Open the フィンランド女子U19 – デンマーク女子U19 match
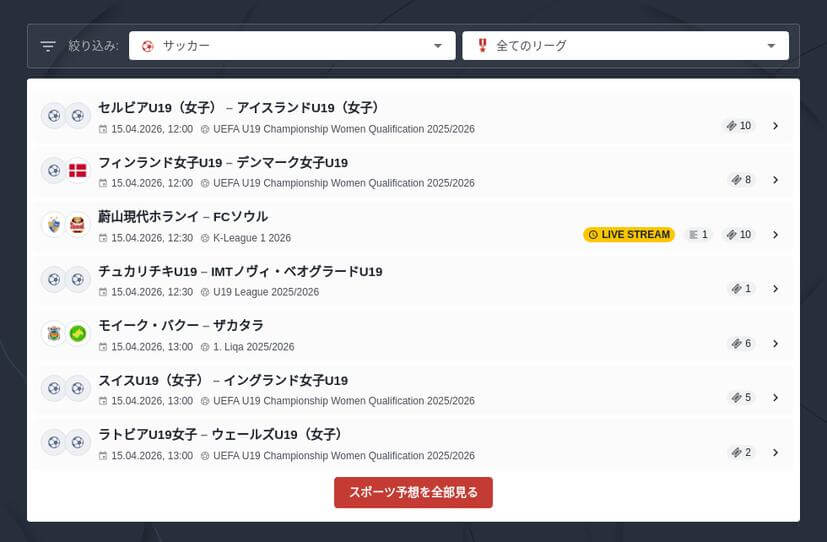Screen dimensions: 827x542 point(223,163)
